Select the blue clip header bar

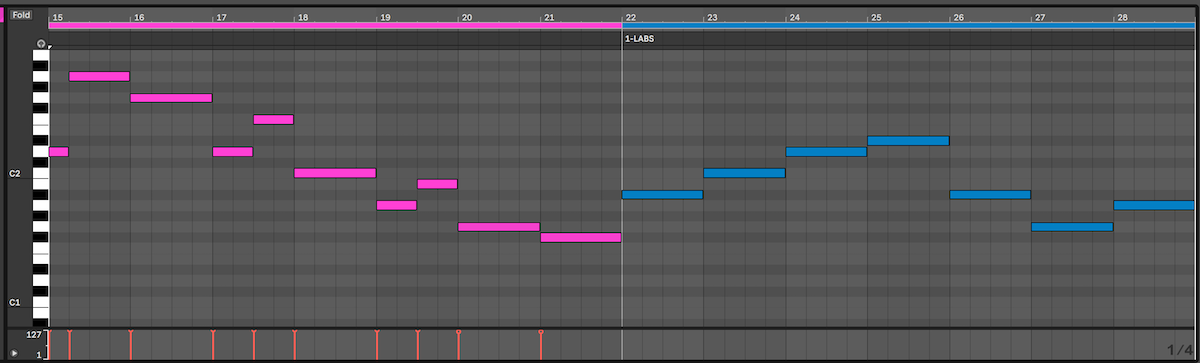[910, 26]
